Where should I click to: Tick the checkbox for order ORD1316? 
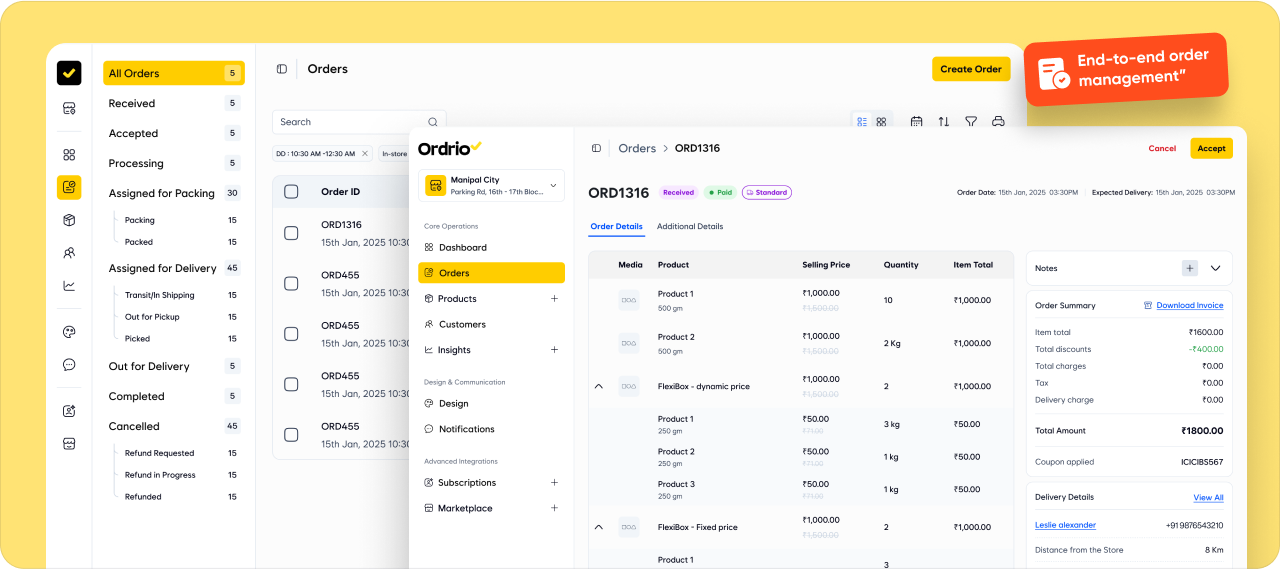tap(291, 233)
